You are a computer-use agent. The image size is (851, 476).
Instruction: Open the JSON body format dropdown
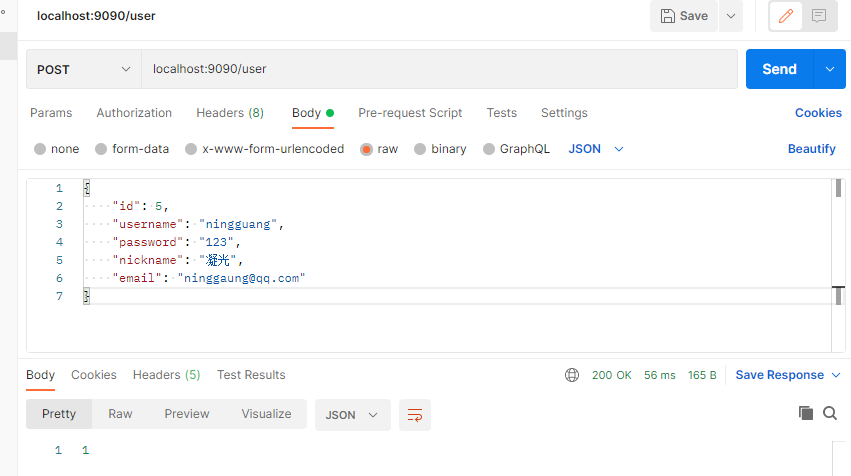596,149
